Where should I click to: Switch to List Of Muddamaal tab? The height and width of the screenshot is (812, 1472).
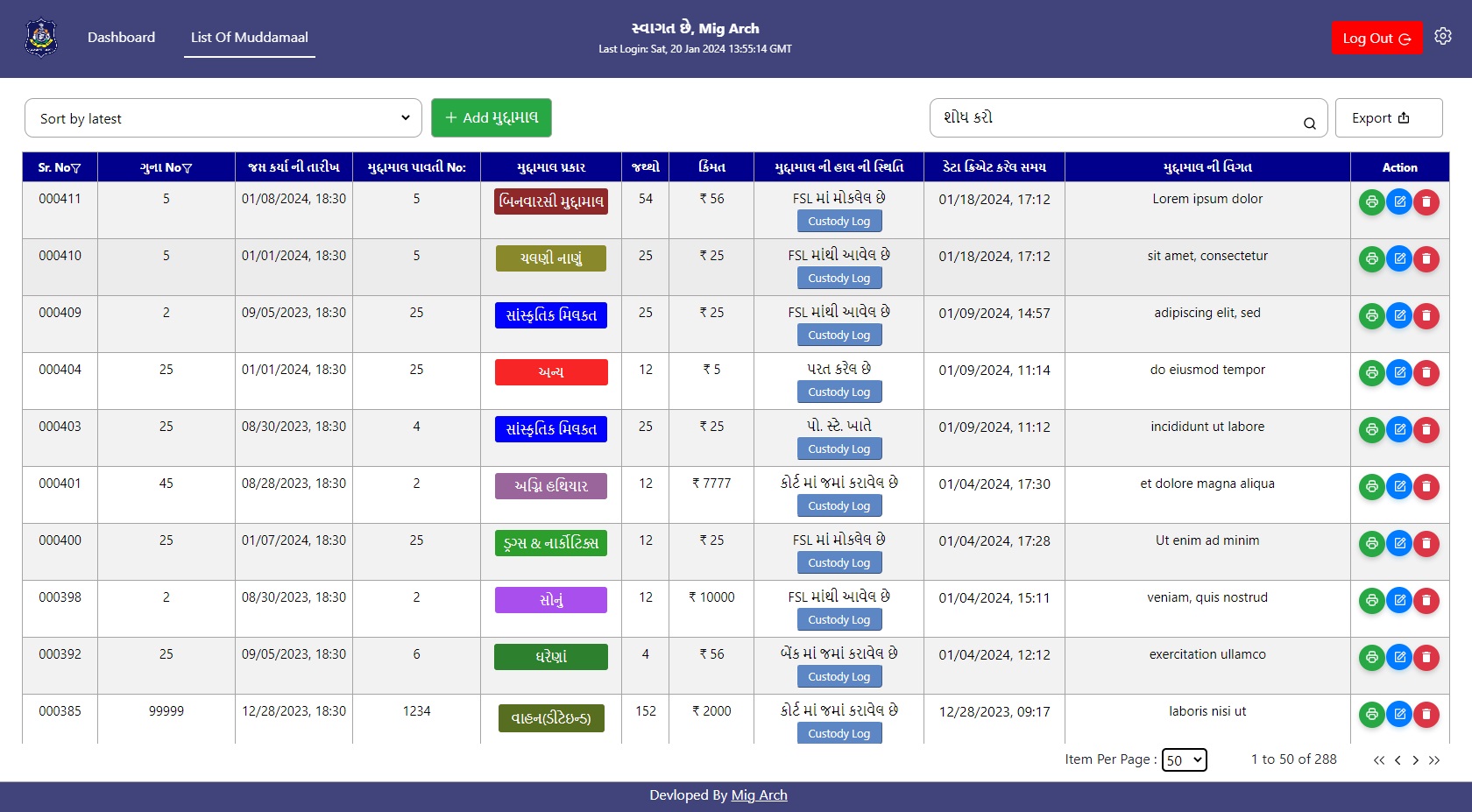(250, 38)
